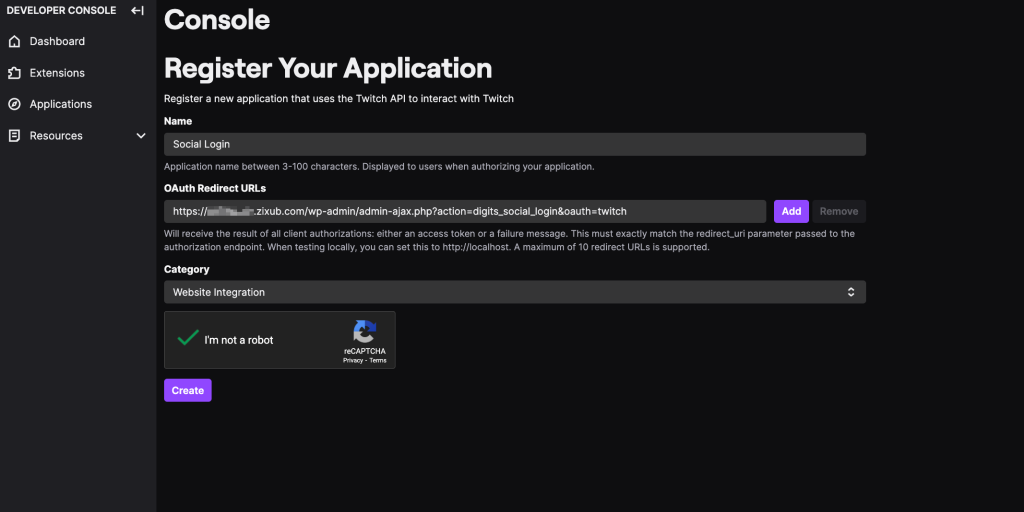1024x512 pixels.
Task: Click the Resources document icon
Action: pos(14,136)
